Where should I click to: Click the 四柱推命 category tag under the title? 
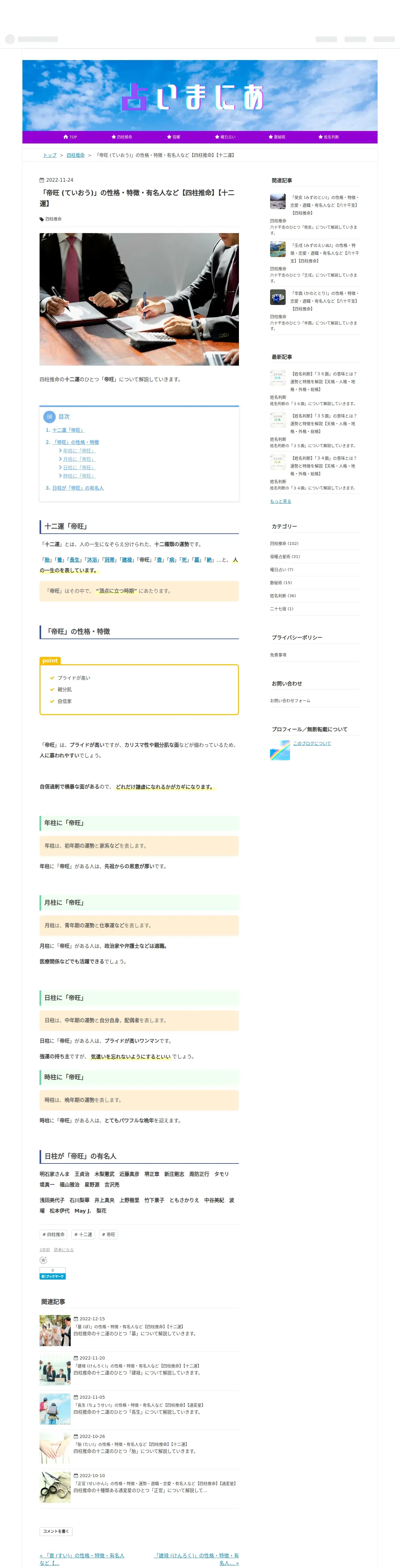(x=53, y=219)
